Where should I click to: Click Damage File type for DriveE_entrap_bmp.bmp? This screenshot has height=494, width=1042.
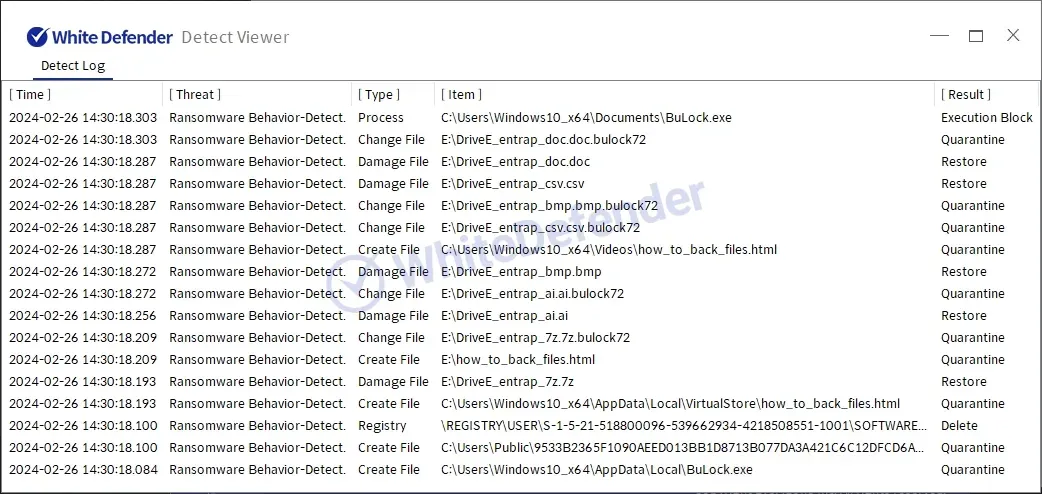[393, 271]
